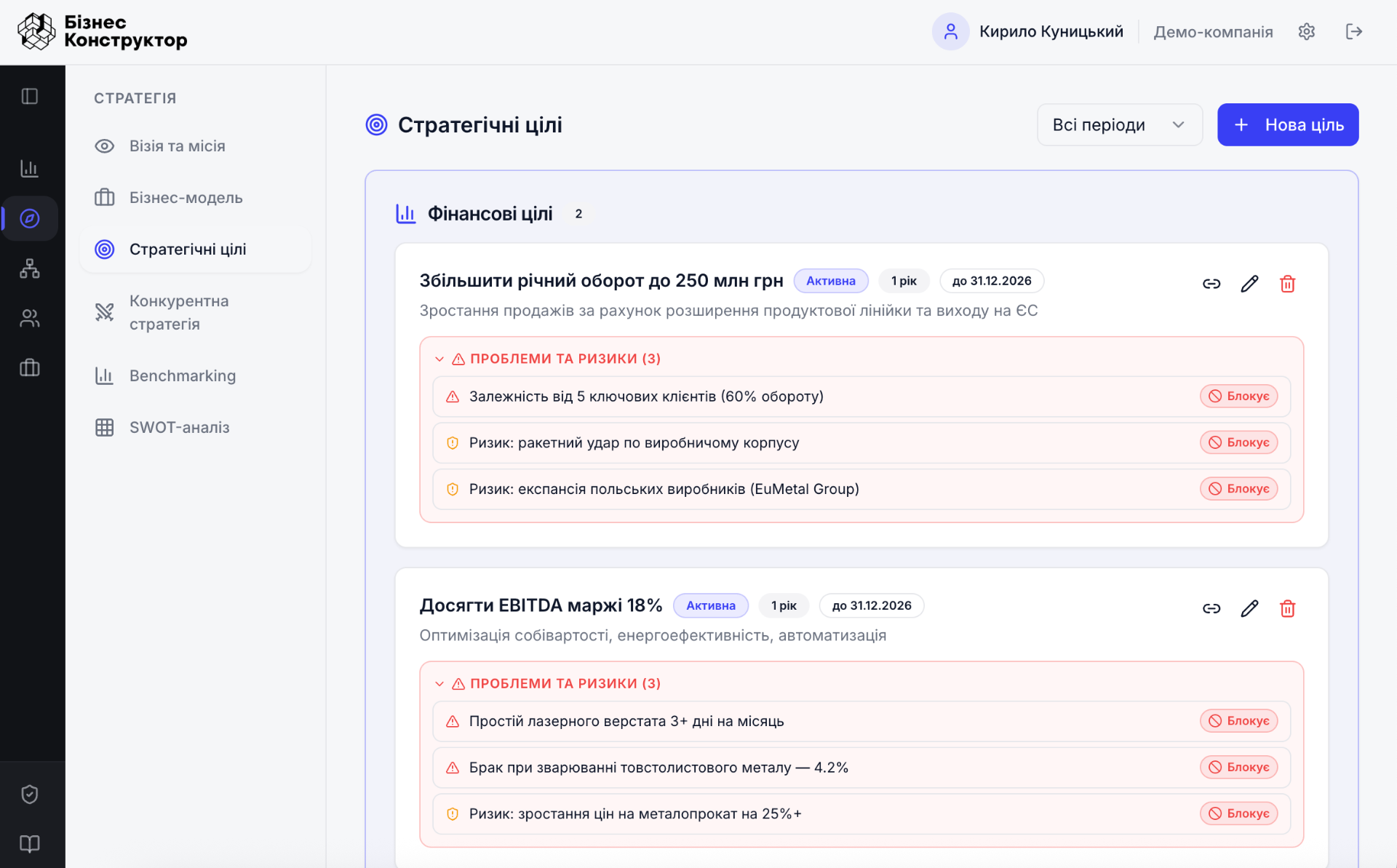The image size is (1397, 868).
Task: Open the org structure hierarchy icon
Action: pos(30,268)
